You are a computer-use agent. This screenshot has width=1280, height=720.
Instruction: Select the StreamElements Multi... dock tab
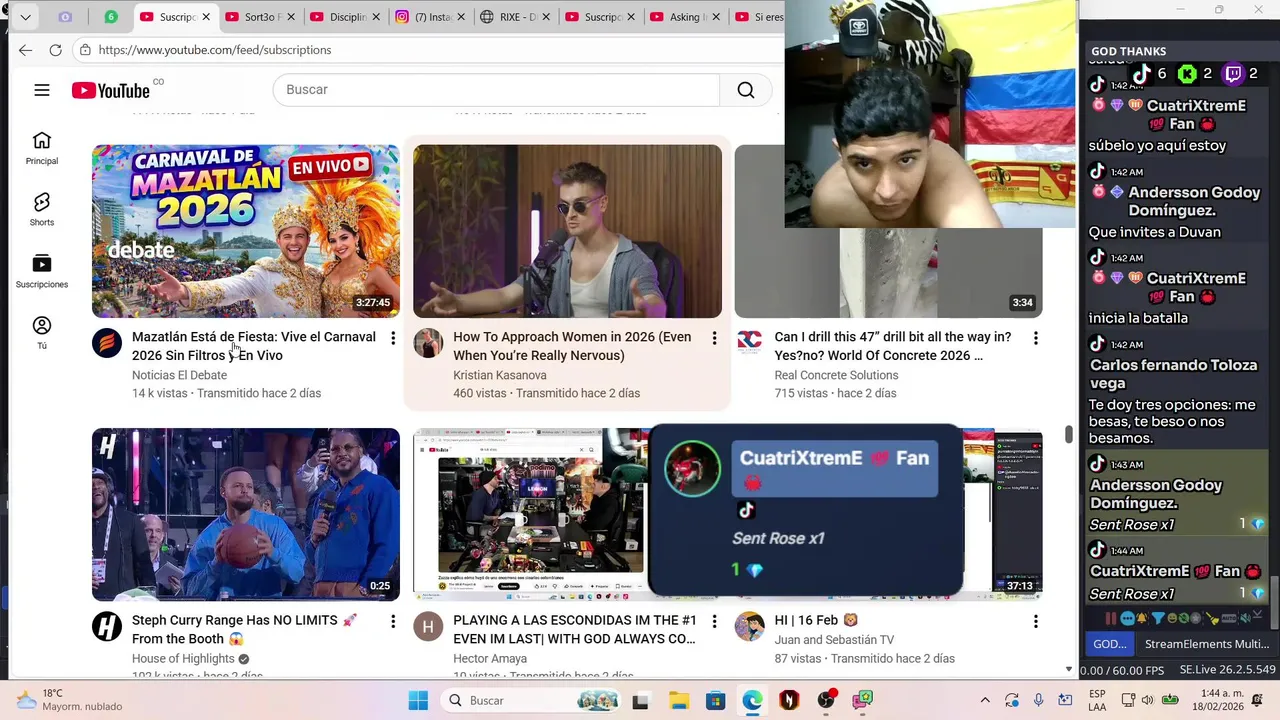point(1207,644)
